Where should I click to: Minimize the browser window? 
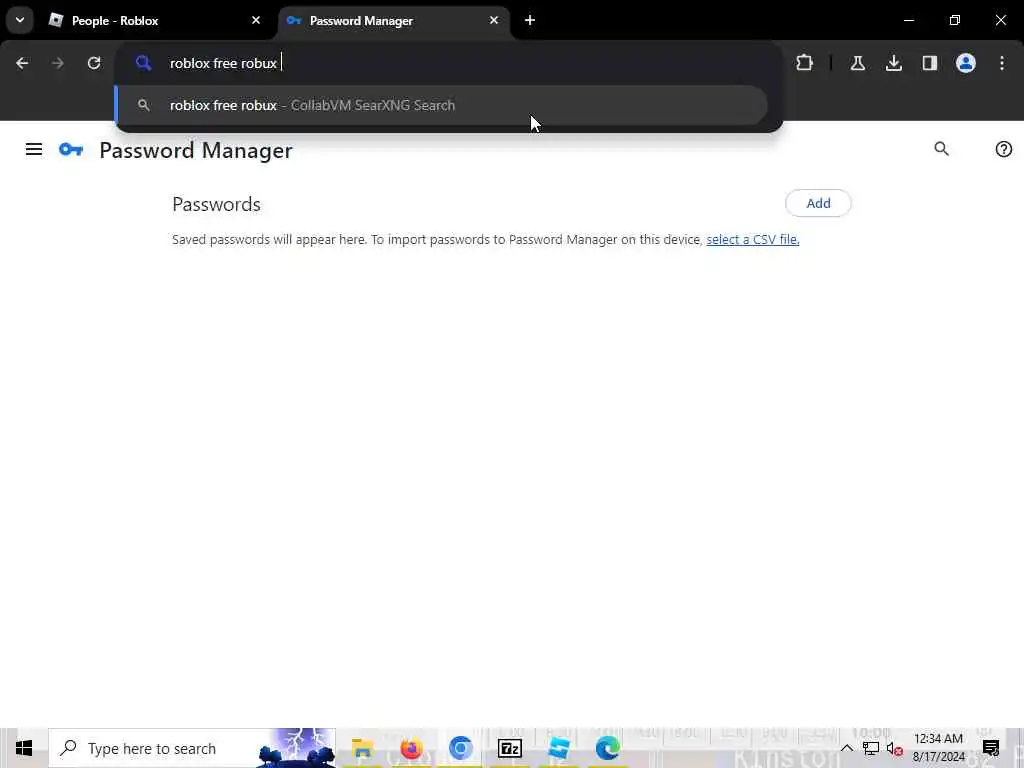pyautogui.click(x=909, y=21)
